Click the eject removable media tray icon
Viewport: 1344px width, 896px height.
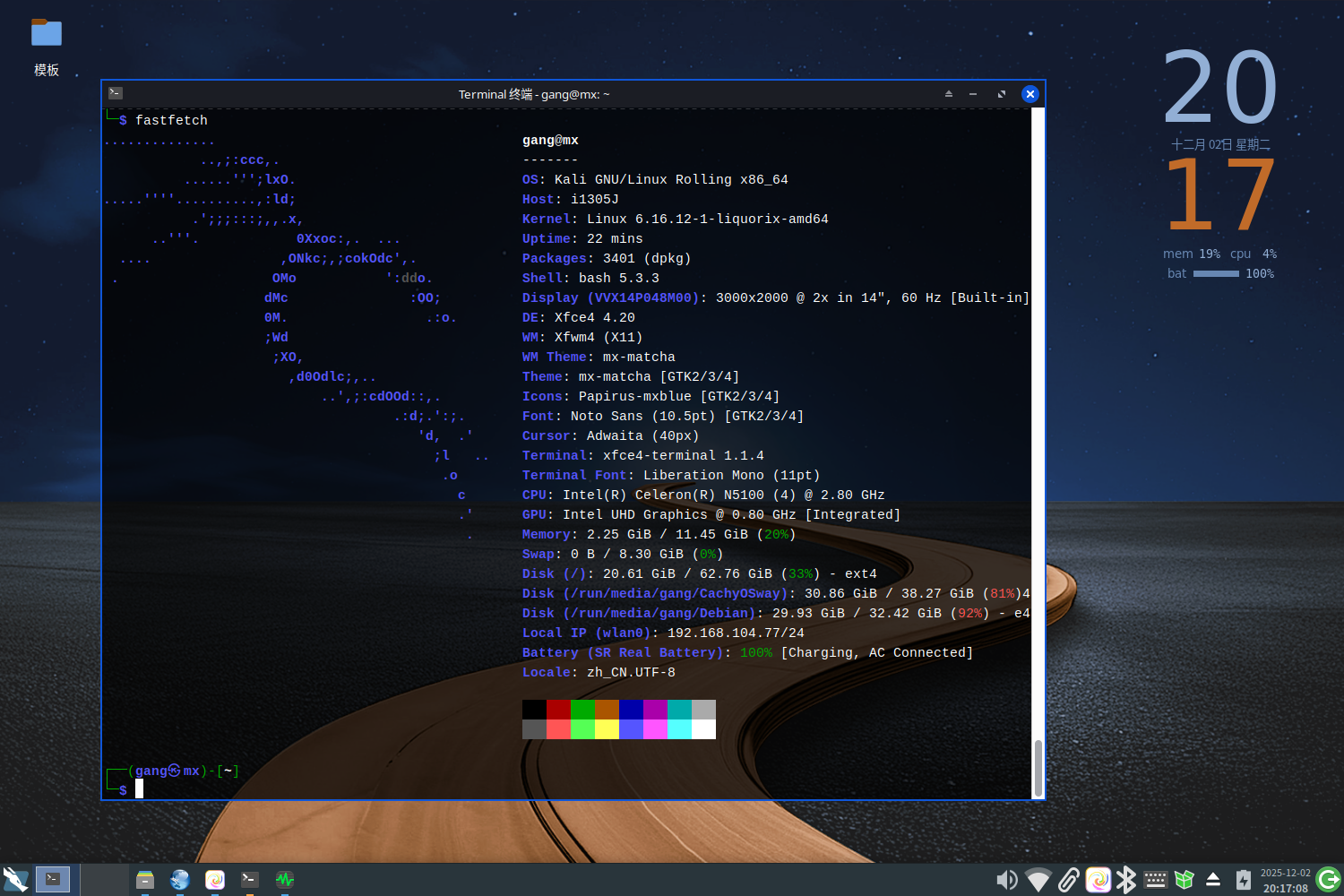(1213, 880)
